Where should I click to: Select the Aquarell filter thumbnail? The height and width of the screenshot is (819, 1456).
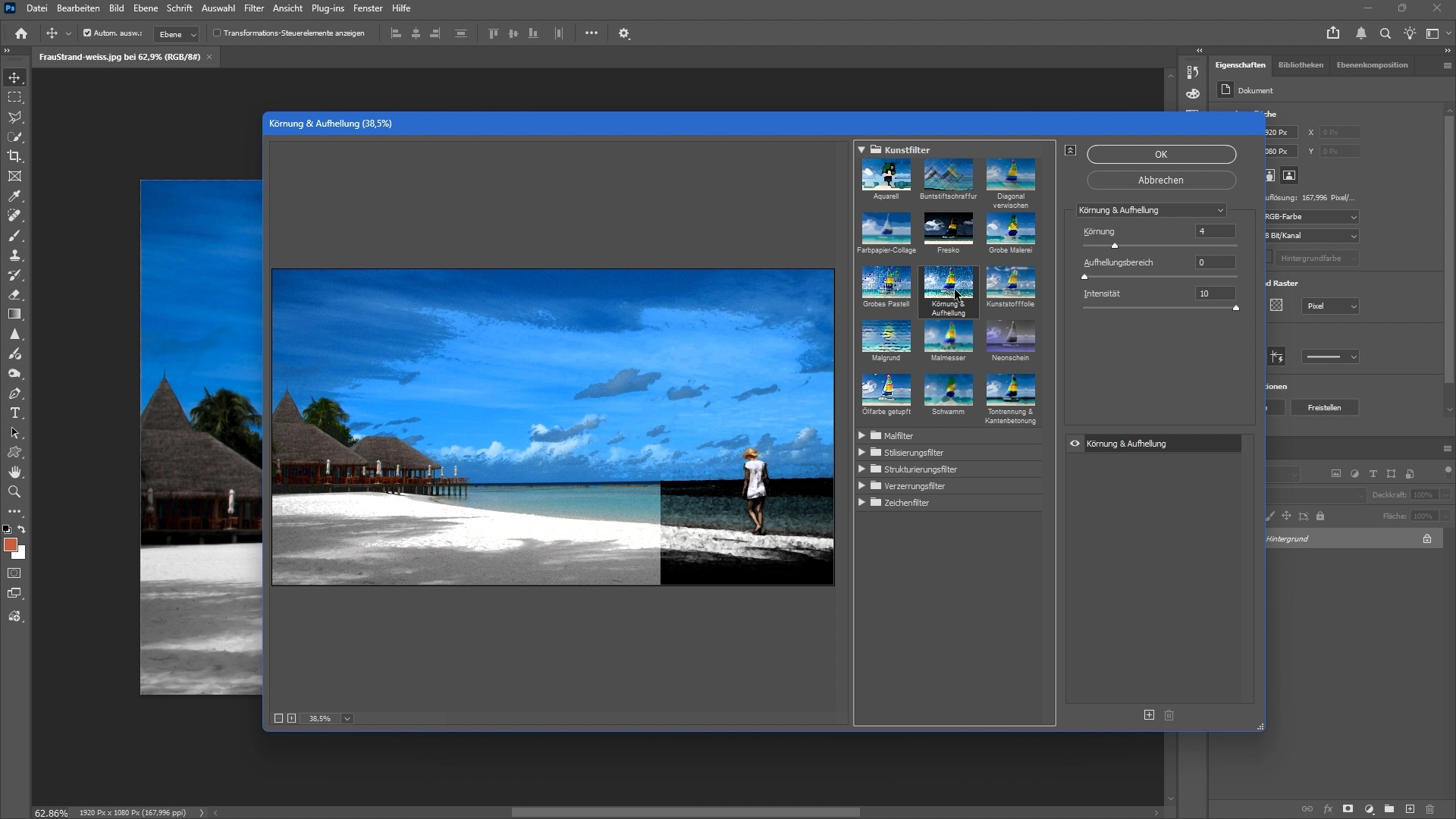tap(886, 175)
